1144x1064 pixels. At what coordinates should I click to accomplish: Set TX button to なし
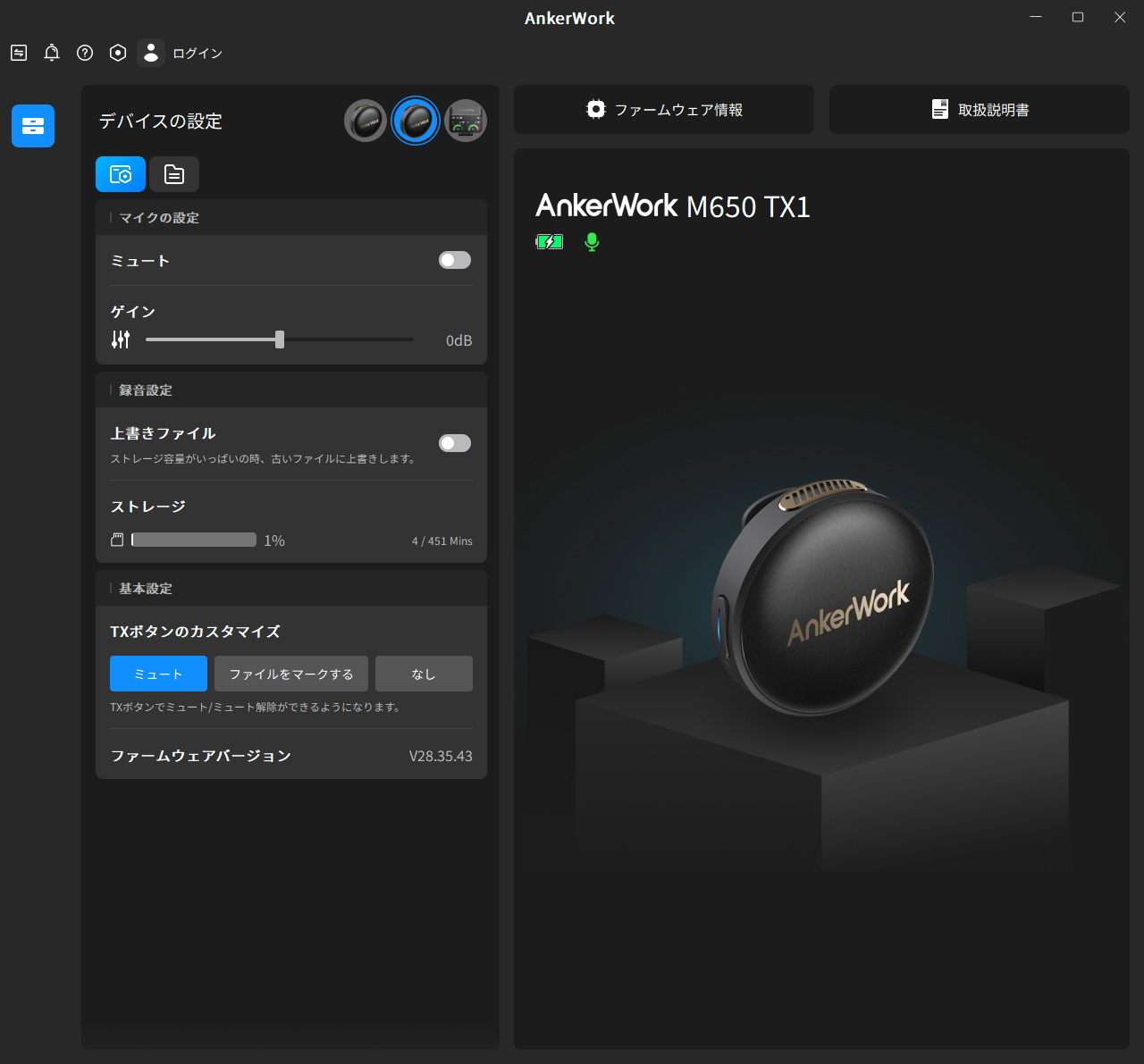click(424, 674)
